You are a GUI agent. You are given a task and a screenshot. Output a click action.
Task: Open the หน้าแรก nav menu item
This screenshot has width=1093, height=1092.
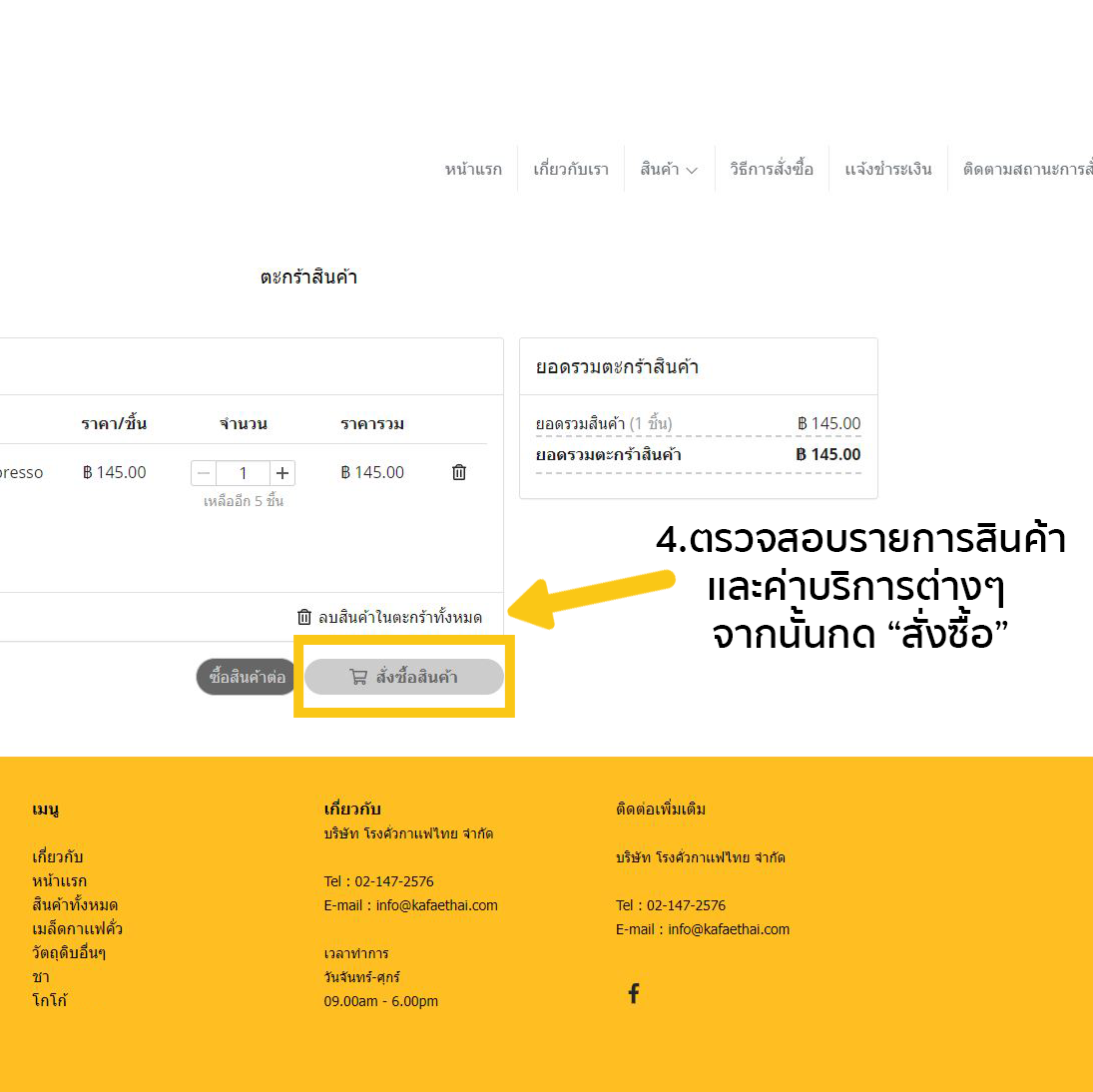click(x=473, y=170)
